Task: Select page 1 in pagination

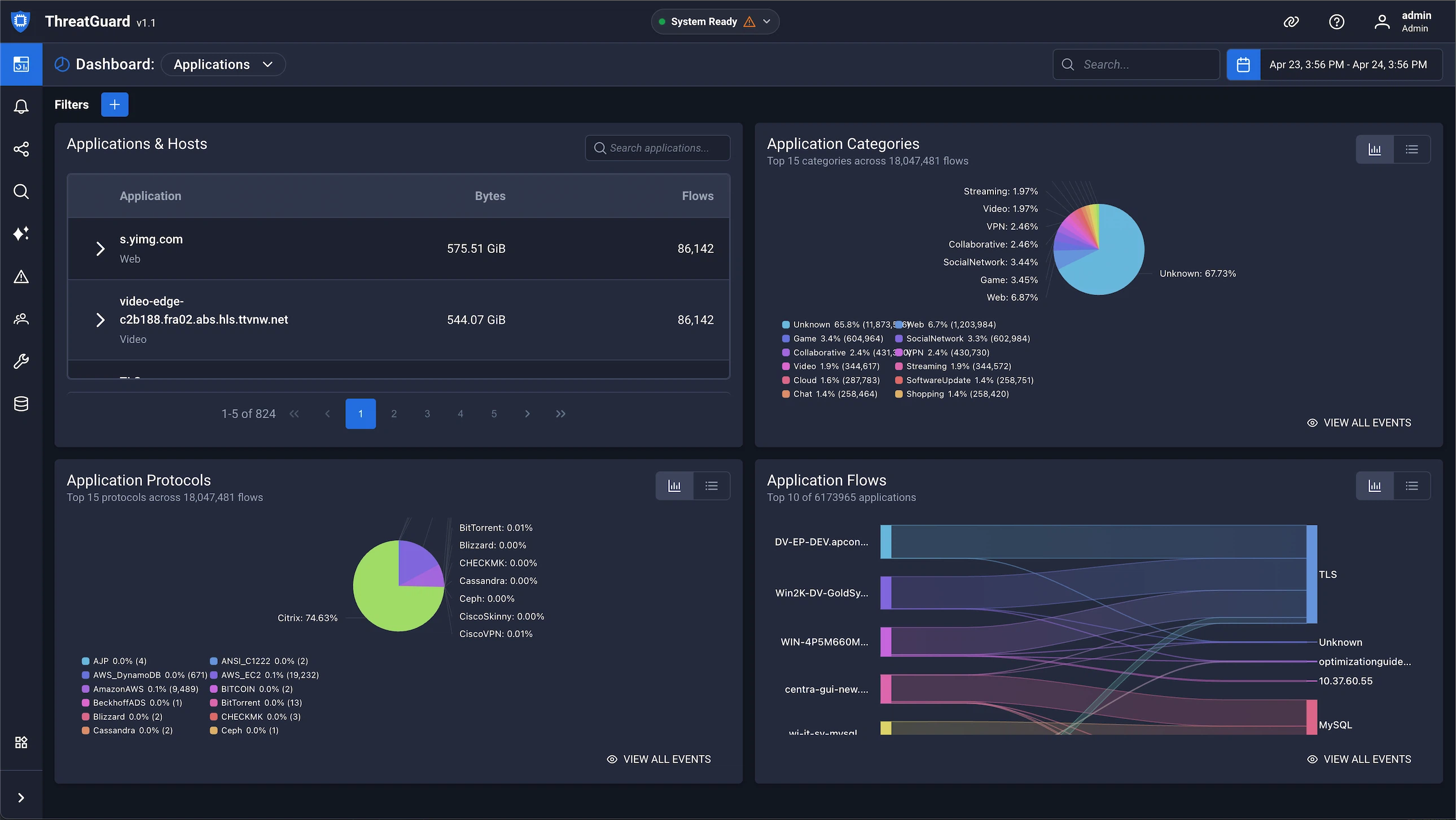Action: click(x=361, y=414)
